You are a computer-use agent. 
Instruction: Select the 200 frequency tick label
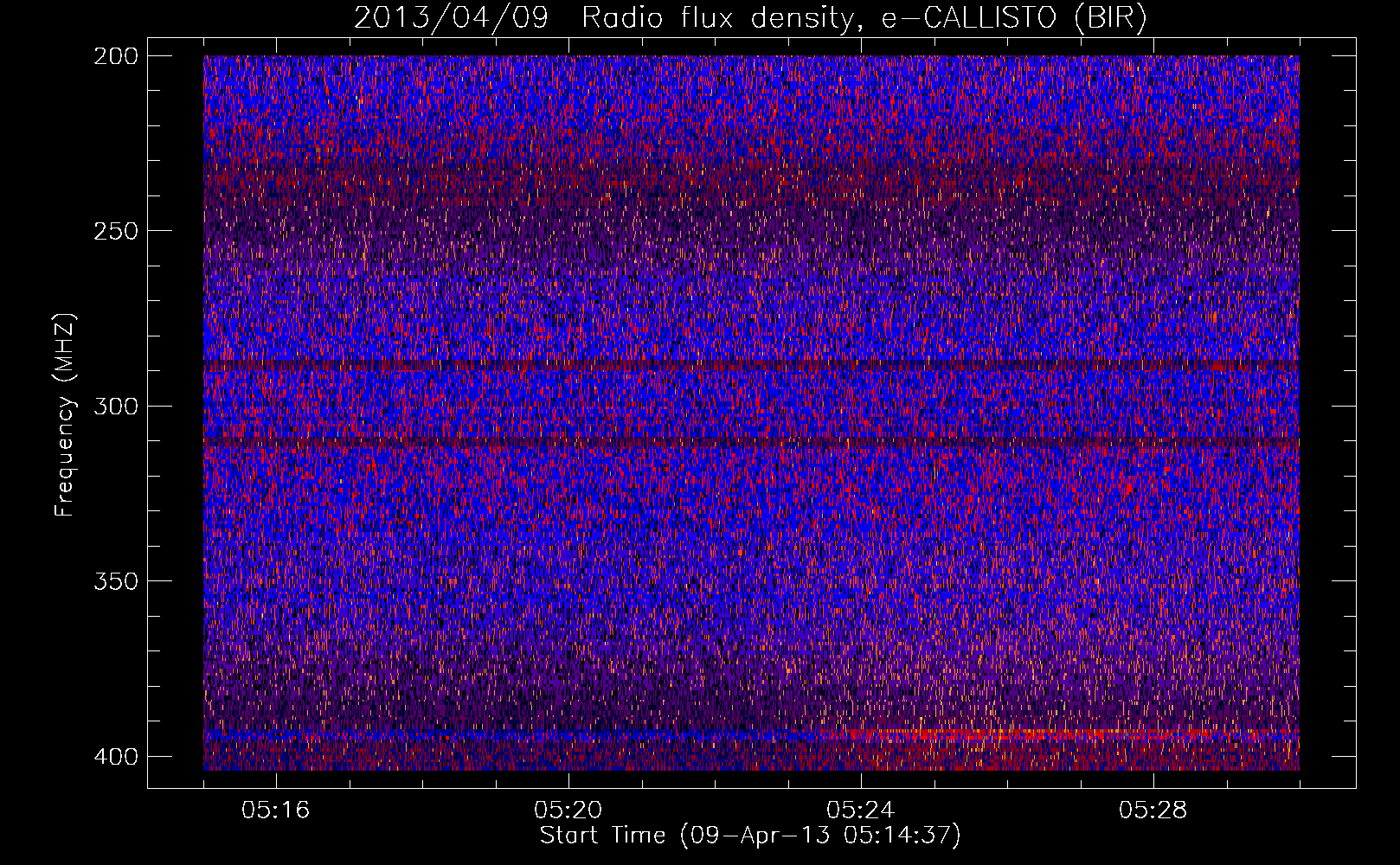[115, 56]
